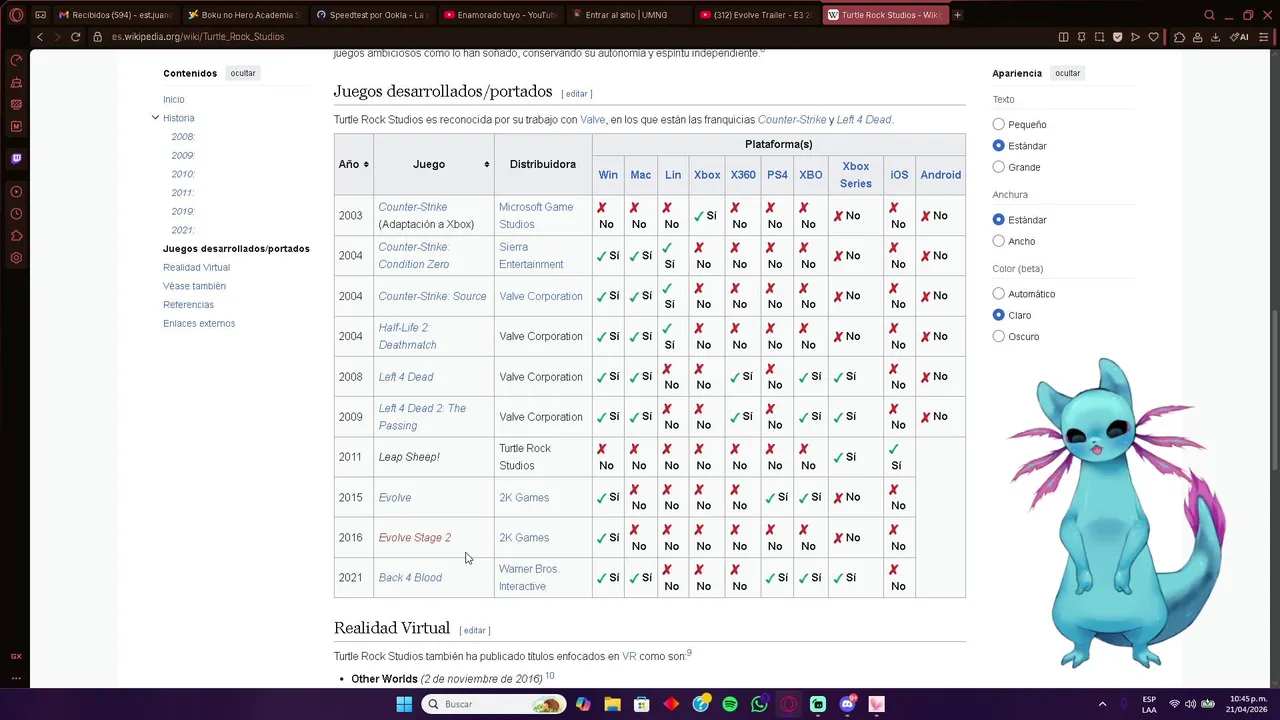Click the heart bookmark icon in address bar
Viewport: 1280px width, 720px height.
1153,37
